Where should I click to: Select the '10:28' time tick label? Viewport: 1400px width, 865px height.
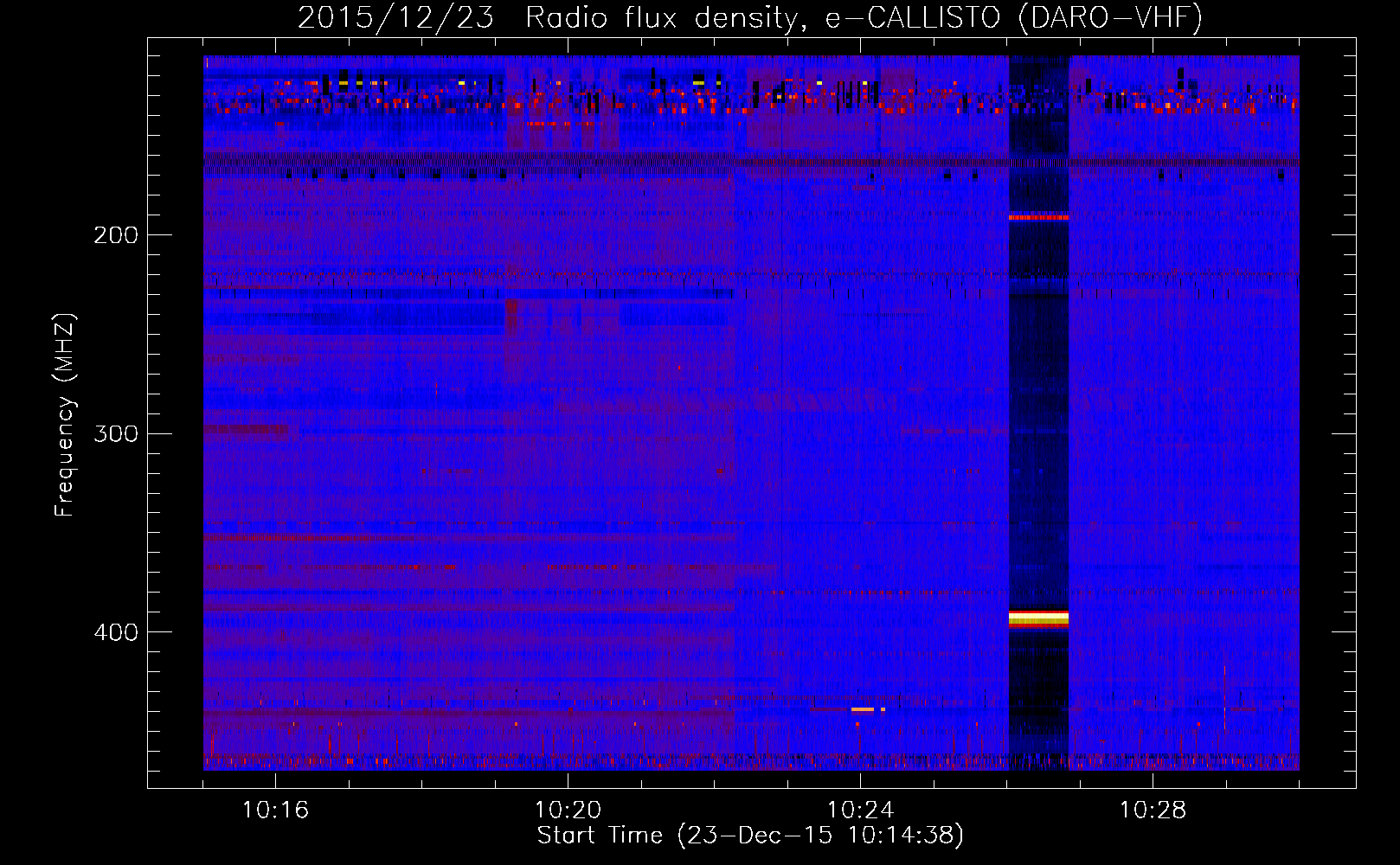point(1153,811)
